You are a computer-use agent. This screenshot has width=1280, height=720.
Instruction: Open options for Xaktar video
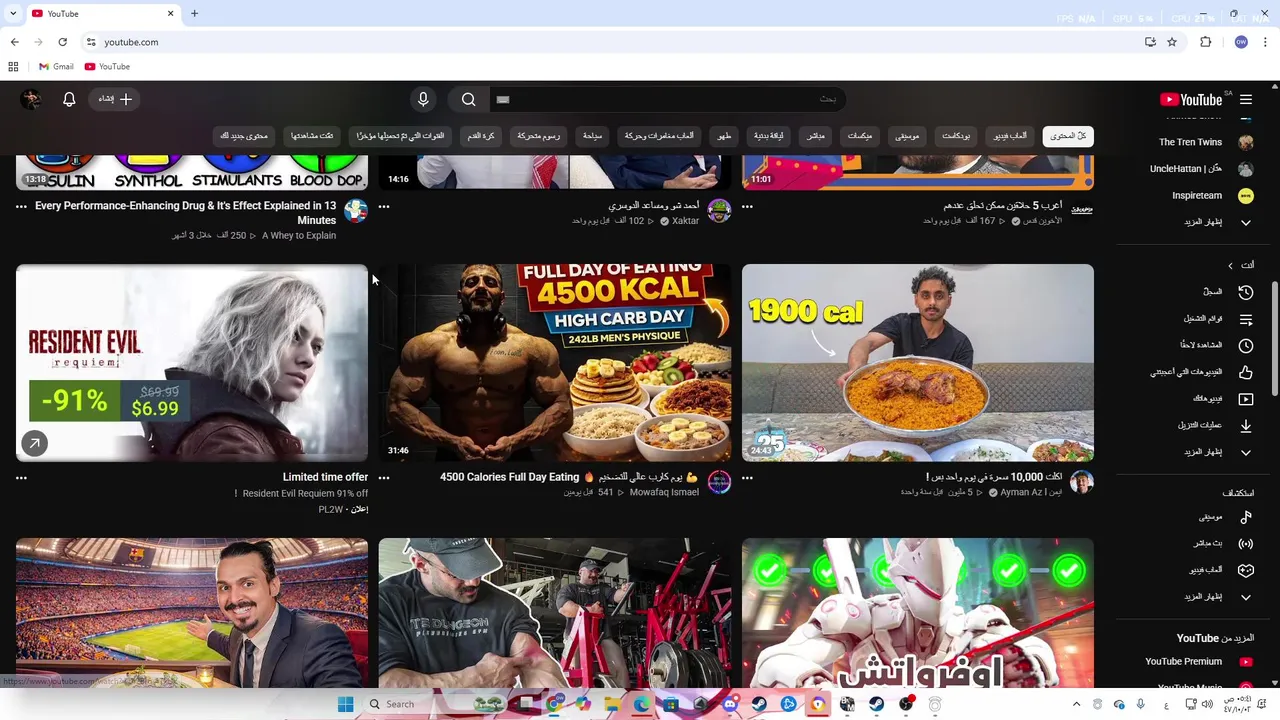coord(384,206)
